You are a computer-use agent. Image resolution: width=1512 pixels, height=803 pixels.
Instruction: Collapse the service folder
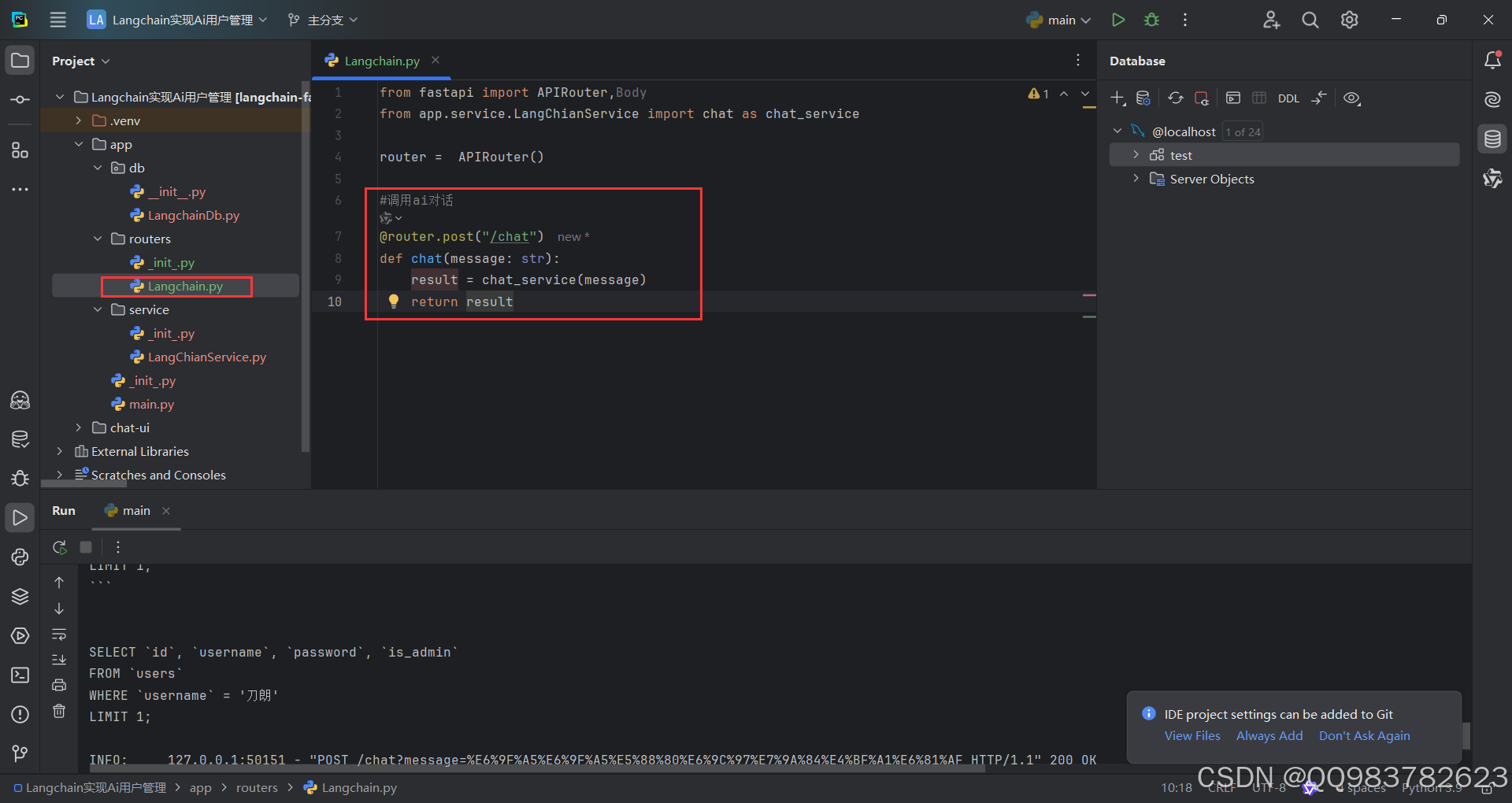98,309
